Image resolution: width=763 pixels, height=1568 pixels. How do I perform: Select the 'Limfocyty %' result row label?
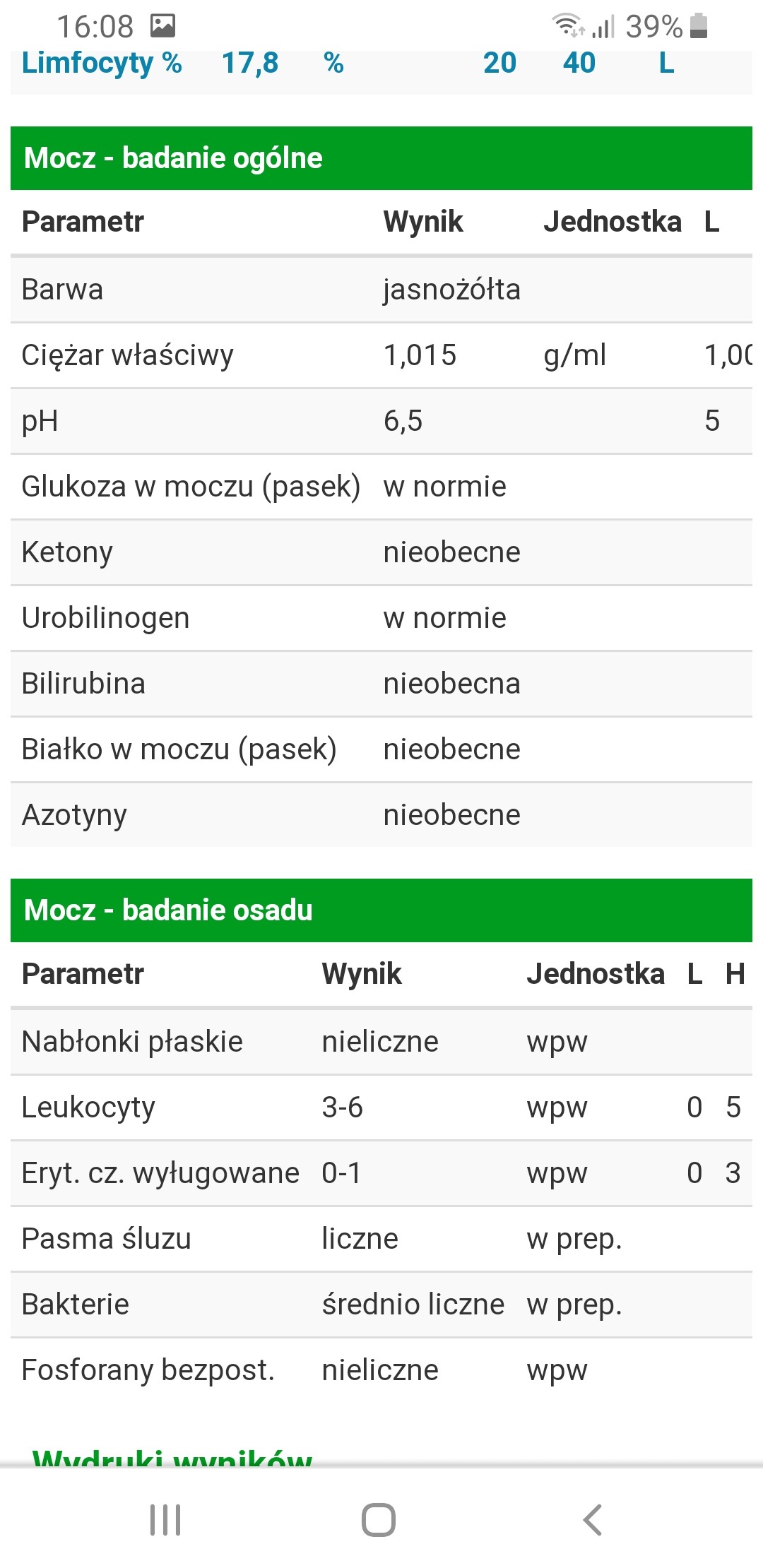[102, 64]
